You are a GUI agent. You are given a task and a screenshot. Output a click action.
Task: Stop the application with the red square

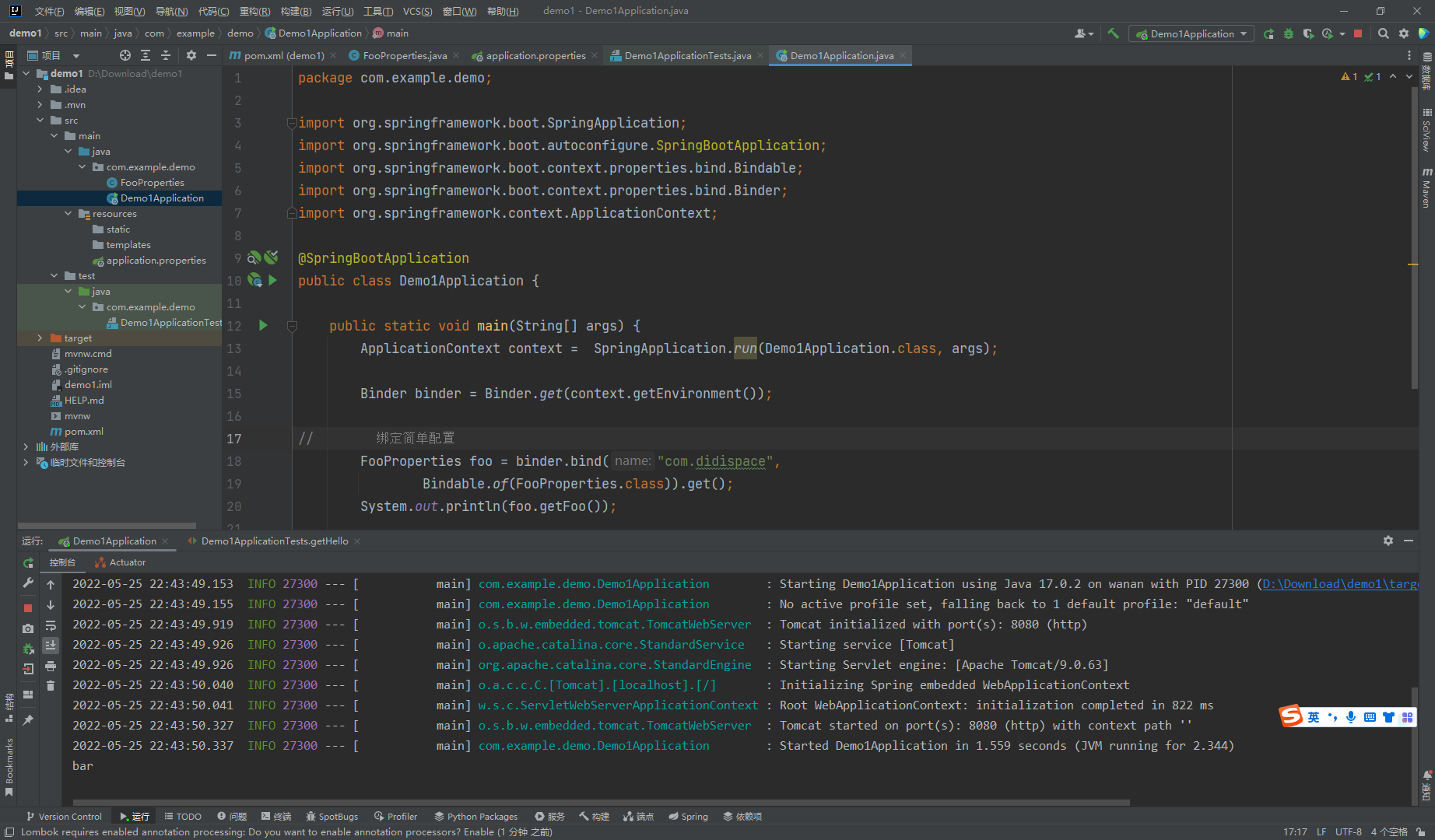coord(1358,33)
